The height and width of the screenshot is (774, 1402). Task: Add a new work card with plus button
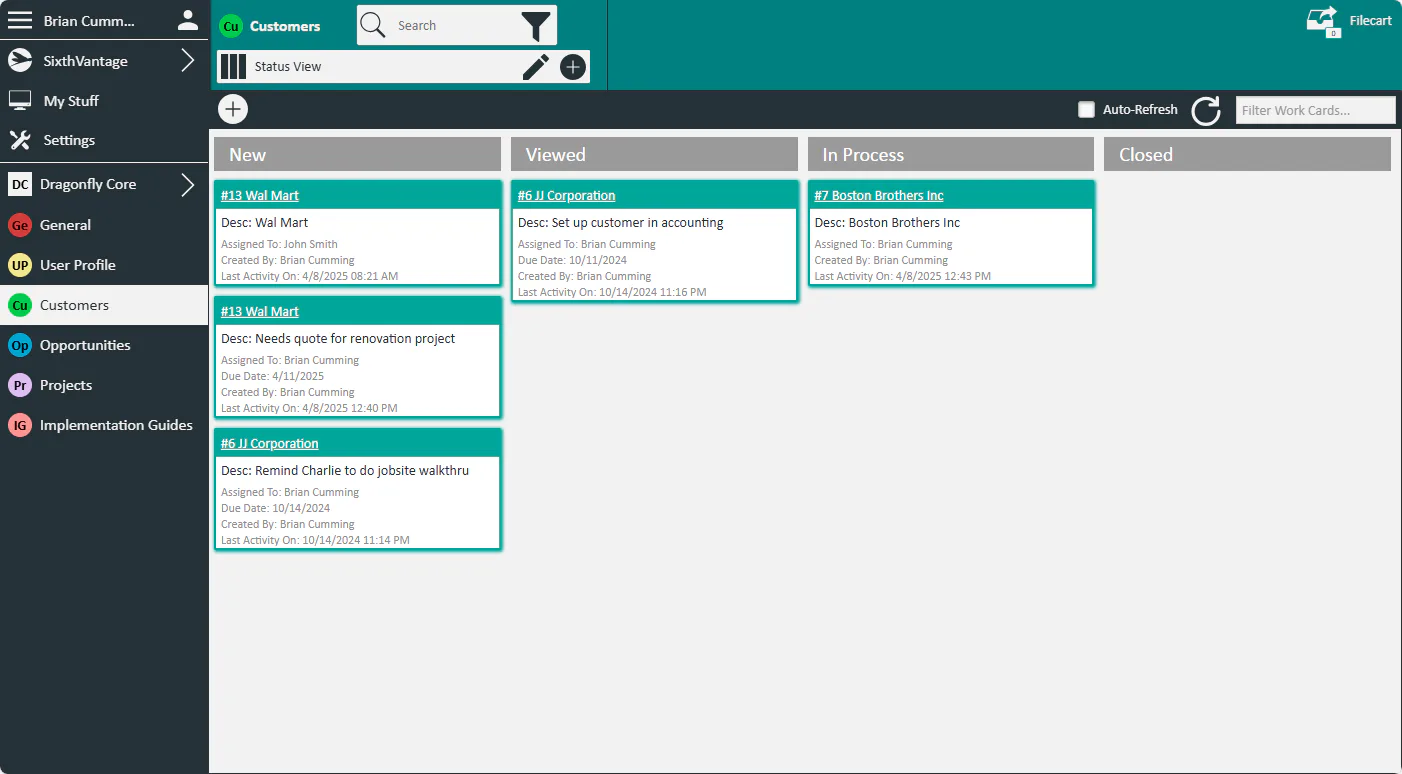click(233, 109)
